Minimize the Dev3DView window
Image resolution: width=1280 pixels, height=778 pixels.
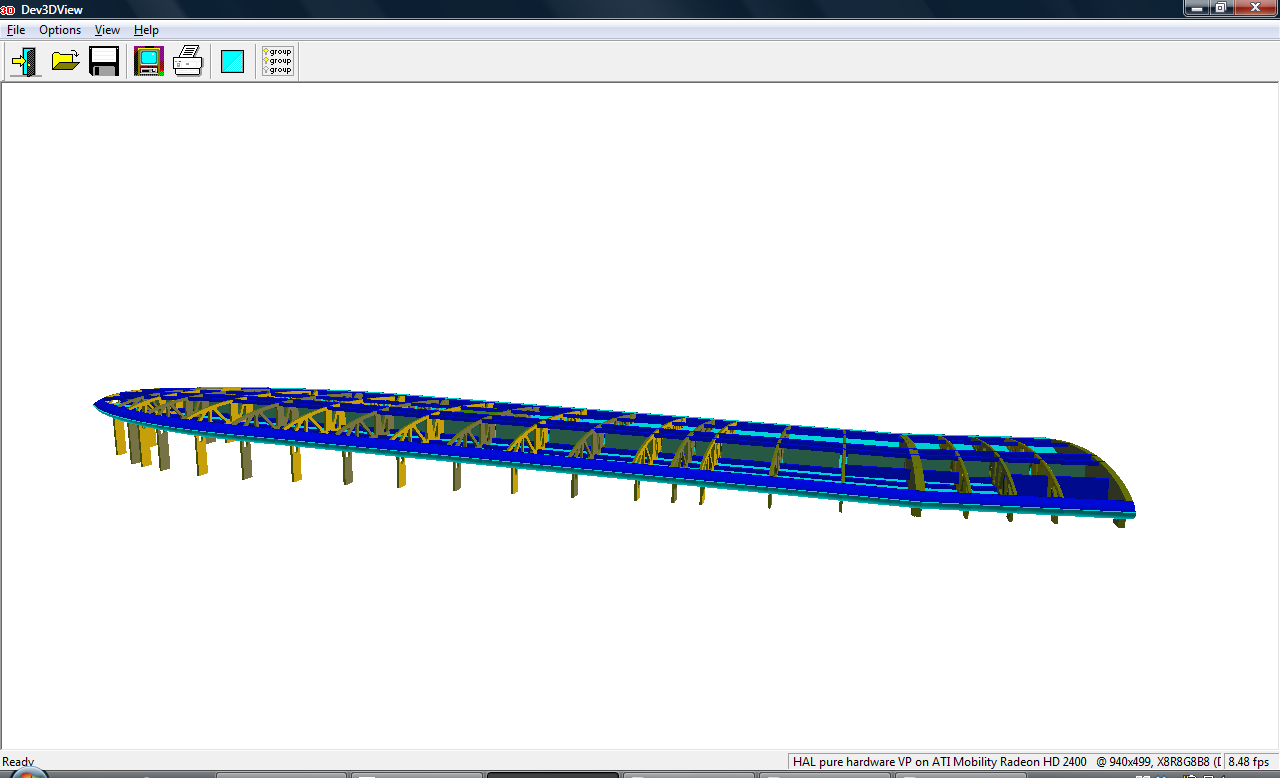pos(1197,8)
